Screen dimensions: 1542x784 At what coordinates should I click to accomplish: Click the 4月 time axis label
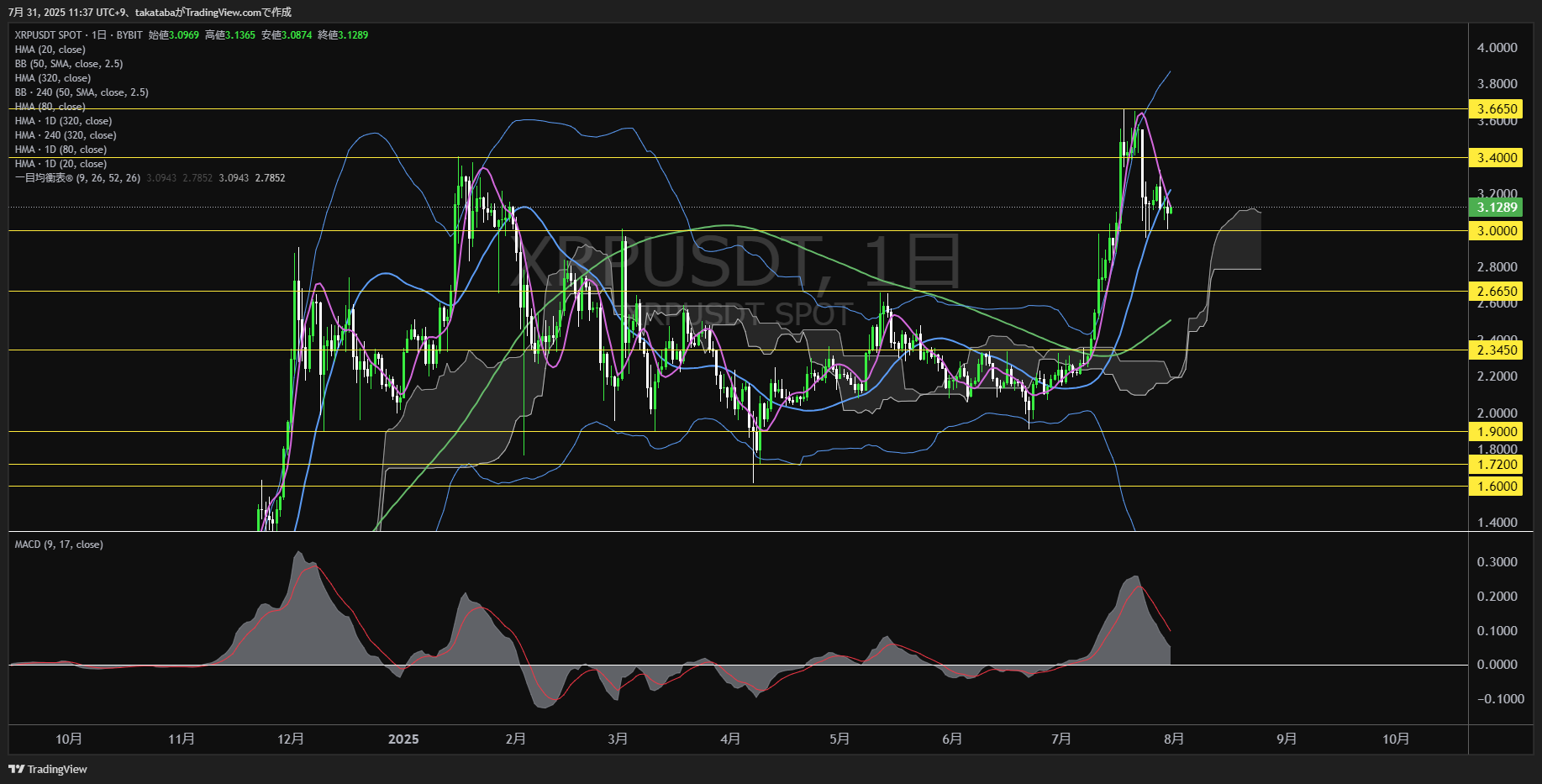click(x=730, y=739)
